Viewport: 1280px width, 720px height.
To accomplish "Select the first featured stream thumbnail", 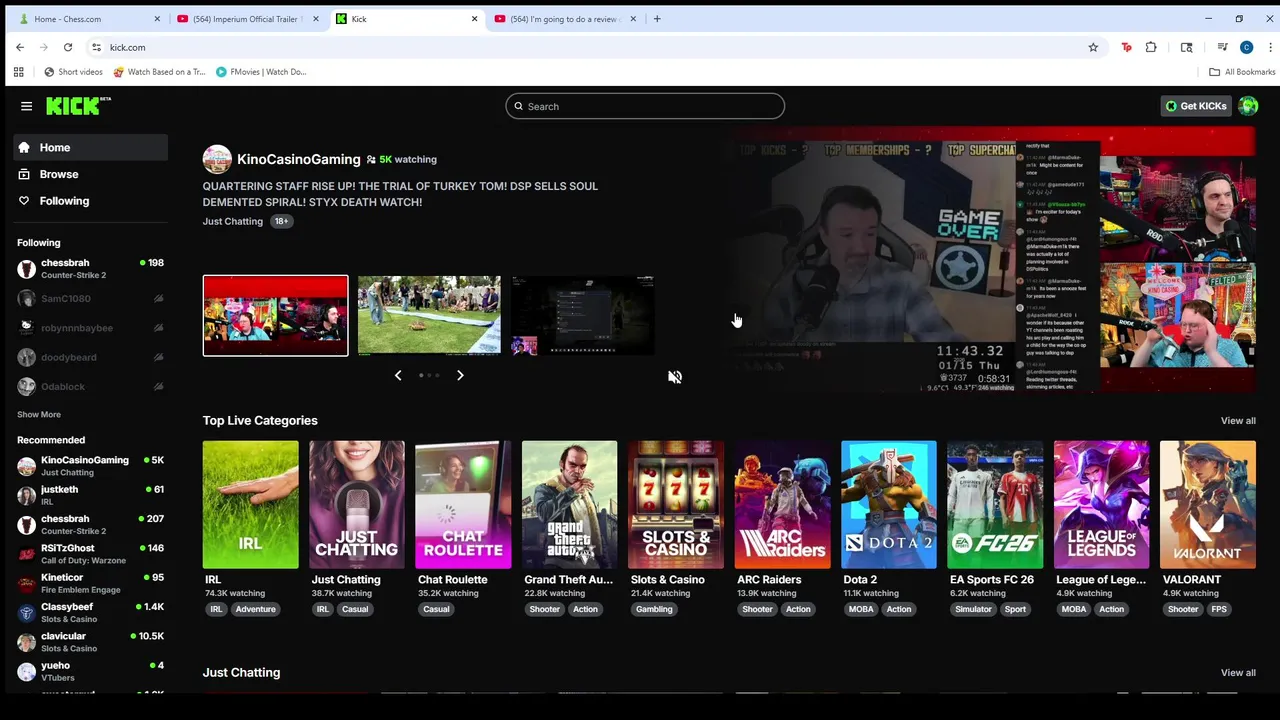I will 276,315.
